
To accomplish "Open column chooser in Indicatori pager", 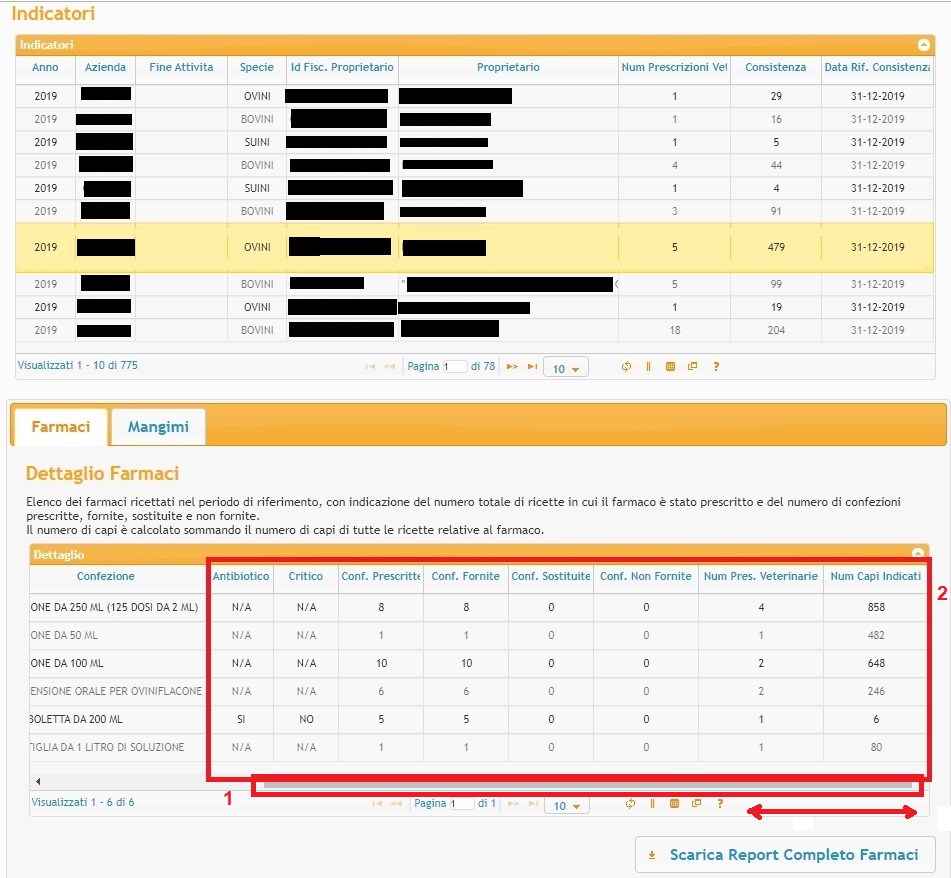I will point(648,366).
